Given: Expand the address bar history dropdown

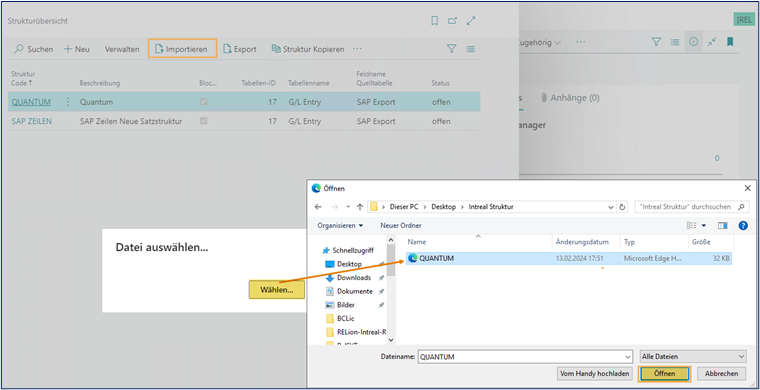Looking at the screenshot, I should pyautogui.click(x=611, y=207).
